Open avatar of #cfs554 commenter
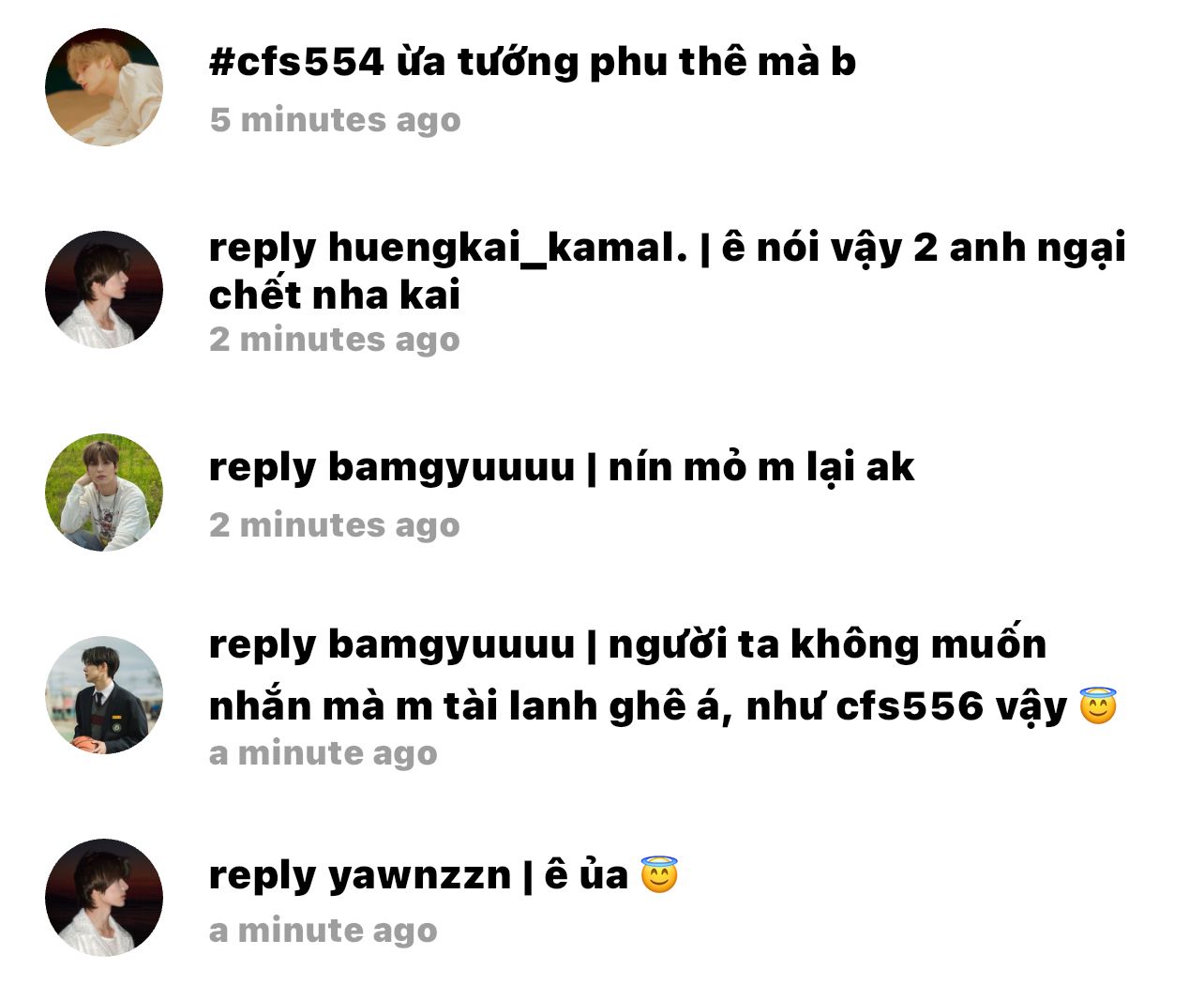This screenshot has width=1204, height=985. click(x=104, y=87)
